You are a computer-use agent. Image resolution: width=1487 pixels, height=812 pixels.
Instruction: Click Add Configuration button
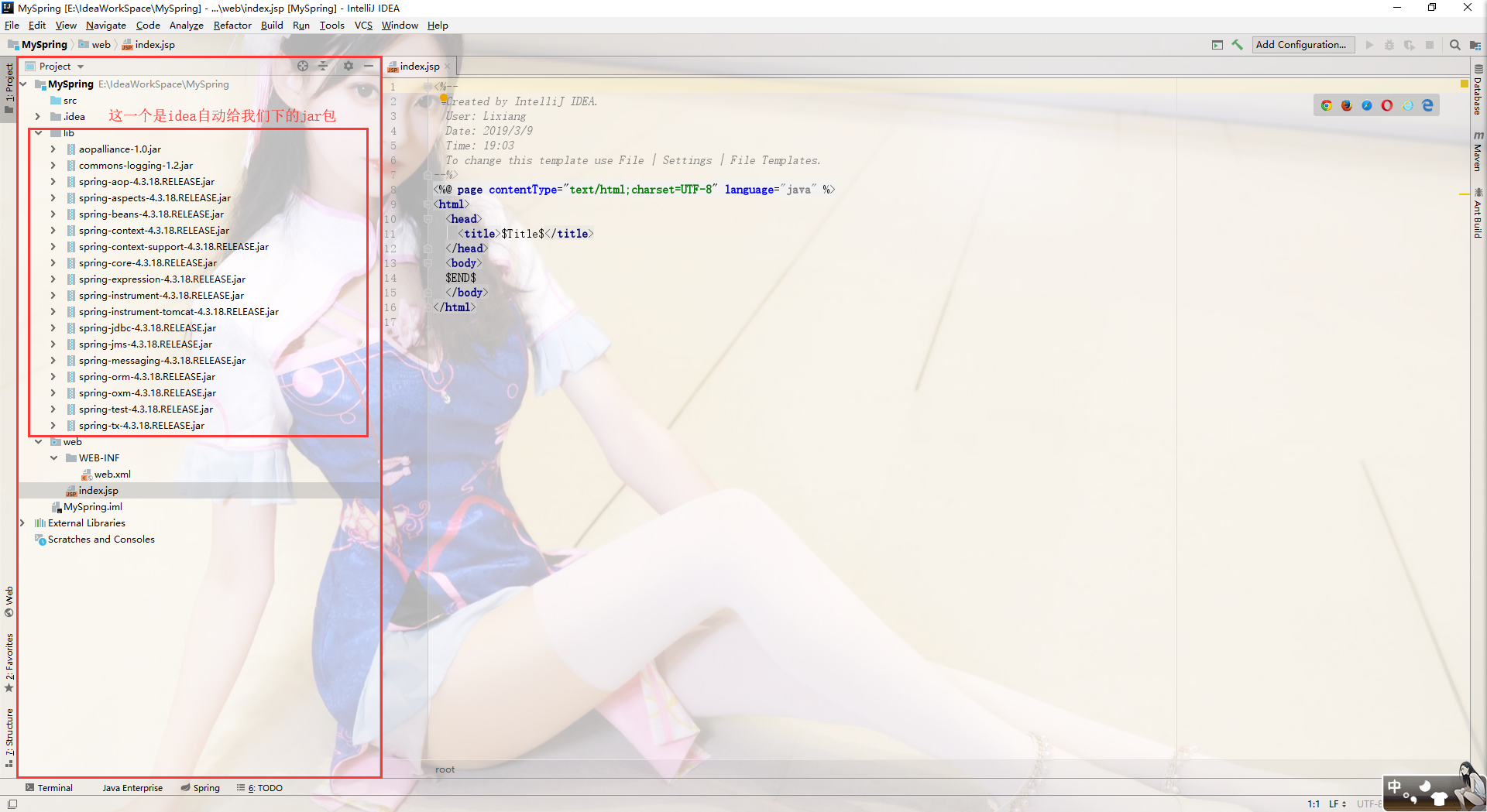point(1303,45)
